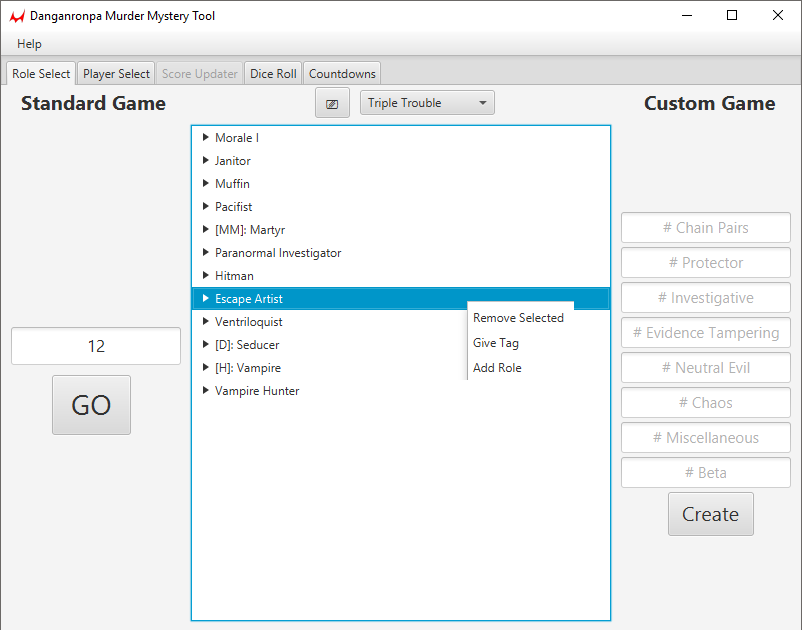Click the # Investigative field
Screen dimensions: 802x630
[706, 298]
